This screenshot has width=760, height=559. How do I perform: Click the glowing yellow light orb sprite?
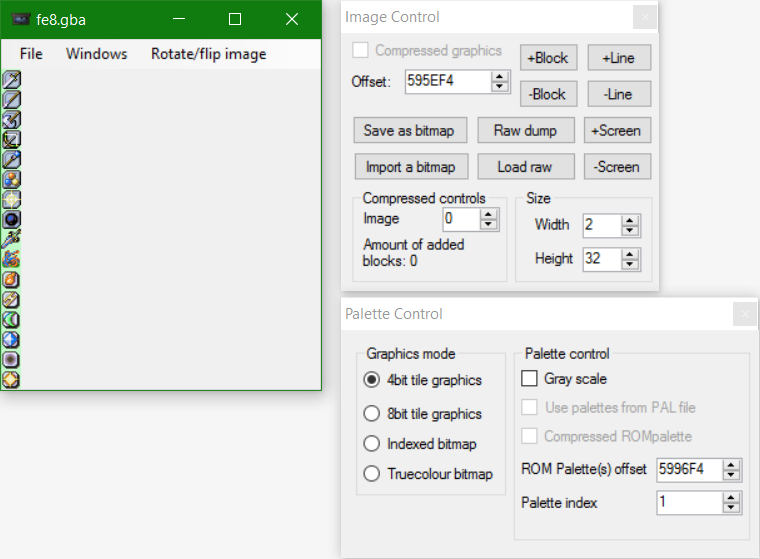tap(12, 199)
